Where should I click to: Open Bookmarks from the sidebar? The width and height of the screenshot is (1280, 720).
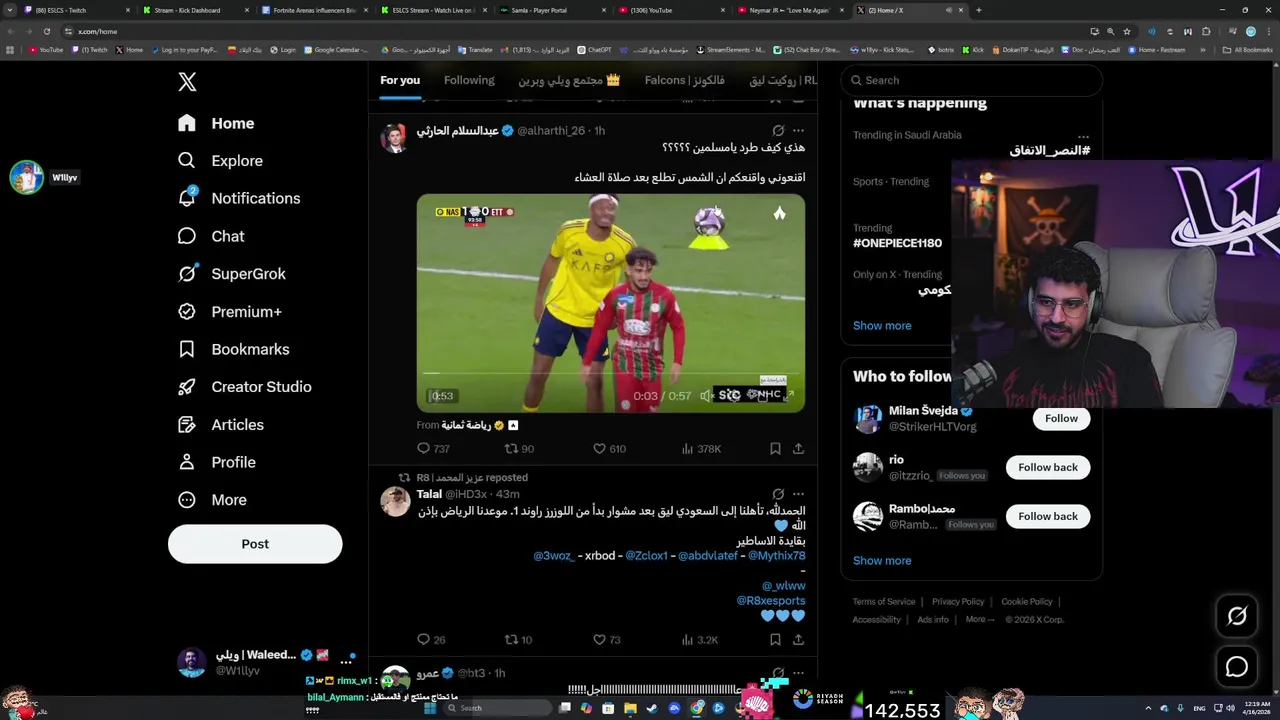[233, 349]
